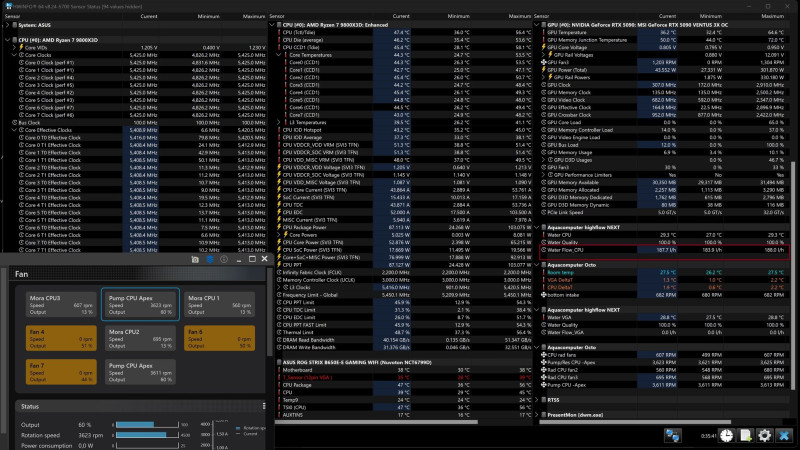
Task: Click the camera screenshot icon in Fan window
Action: 195,259
